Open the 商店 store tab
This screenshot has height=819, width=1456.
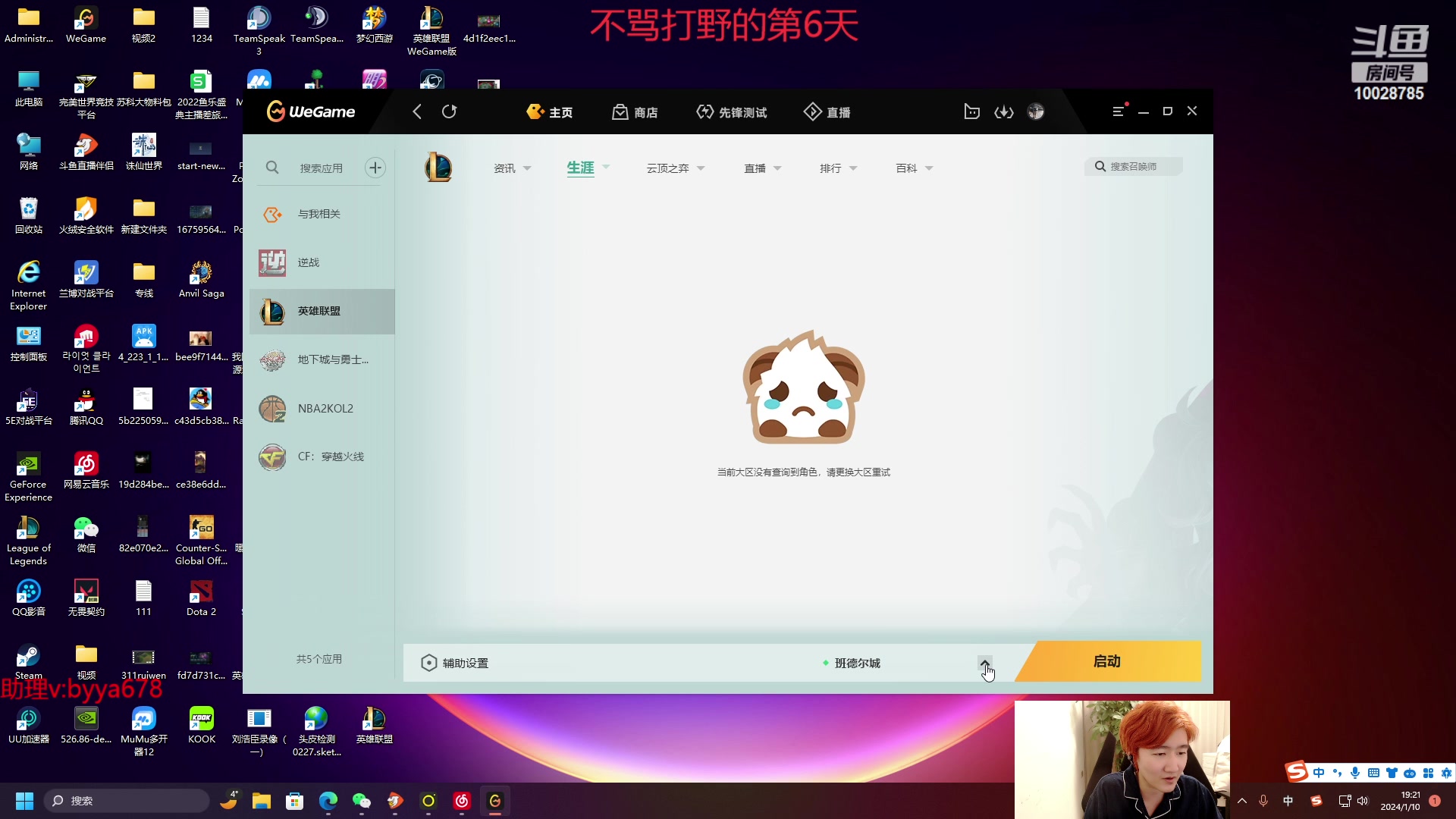click(635, 112)
